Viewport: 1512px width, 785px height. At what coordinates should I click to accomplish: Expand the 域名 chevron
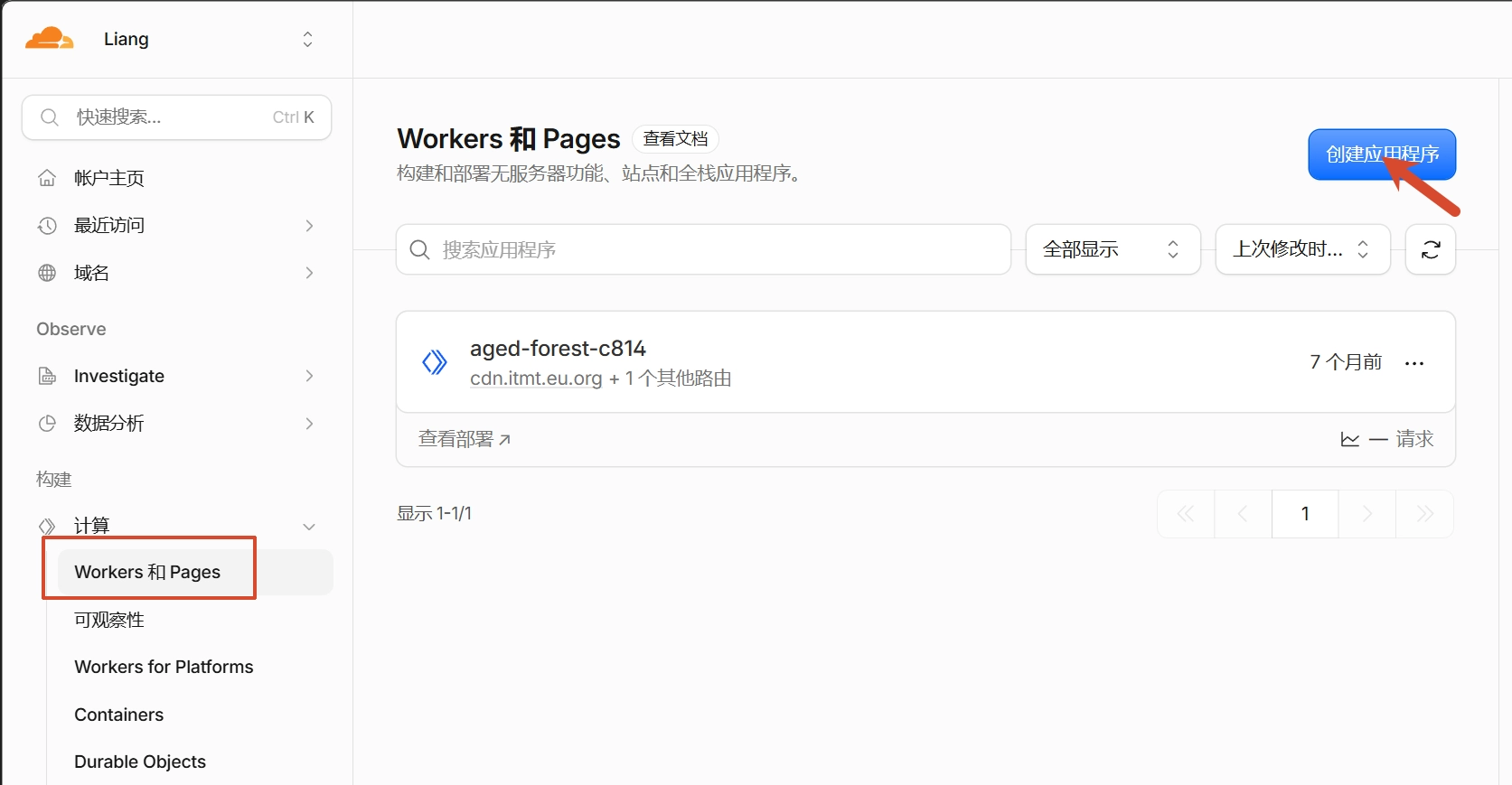(309, 273)
